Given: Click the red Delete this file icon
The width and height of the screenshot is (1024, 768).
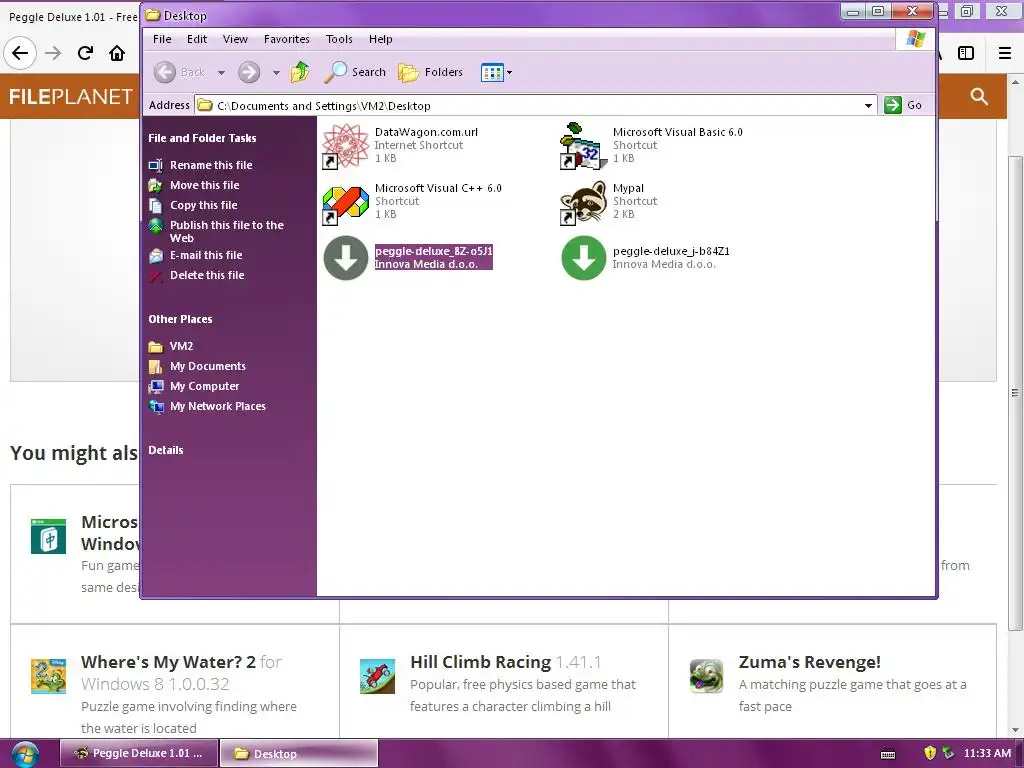Looking at the screenshot, I should click(155, 276).
